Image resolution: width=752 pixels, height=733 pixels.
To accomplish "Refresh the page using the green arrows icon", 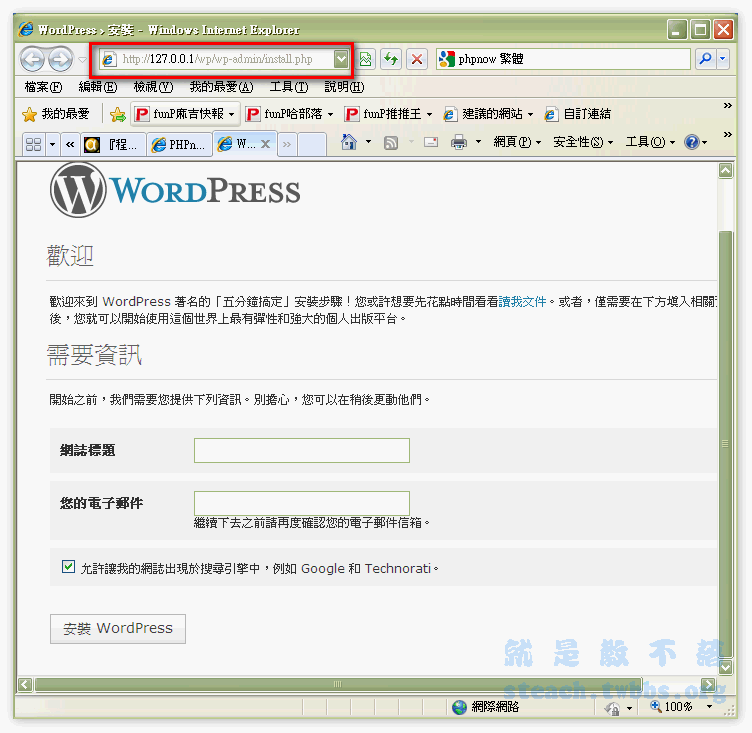I will [x=391, y=59].
